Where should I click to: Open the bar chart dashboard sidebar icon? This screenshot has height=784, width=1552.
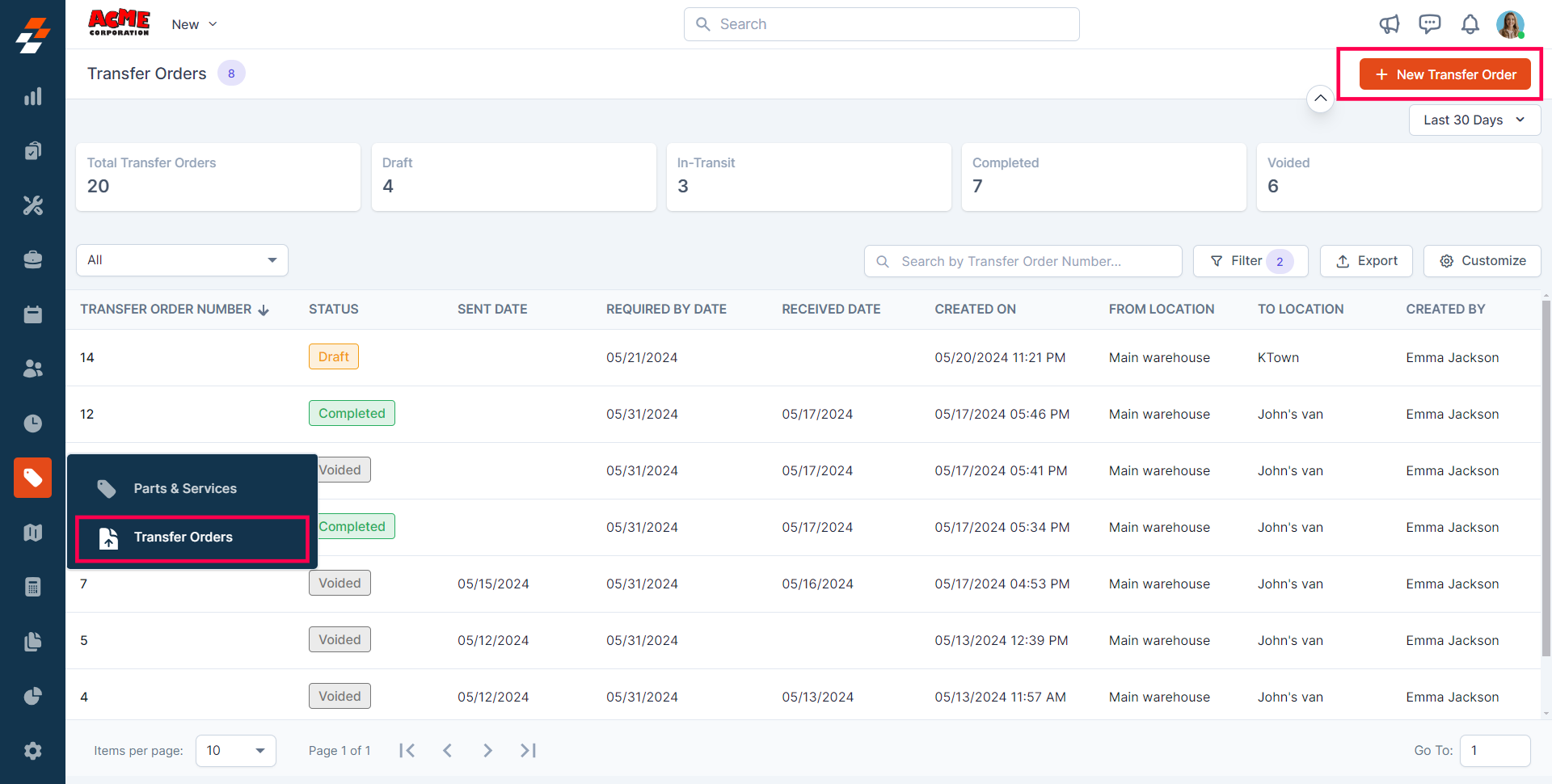click(x=32, y=97)
